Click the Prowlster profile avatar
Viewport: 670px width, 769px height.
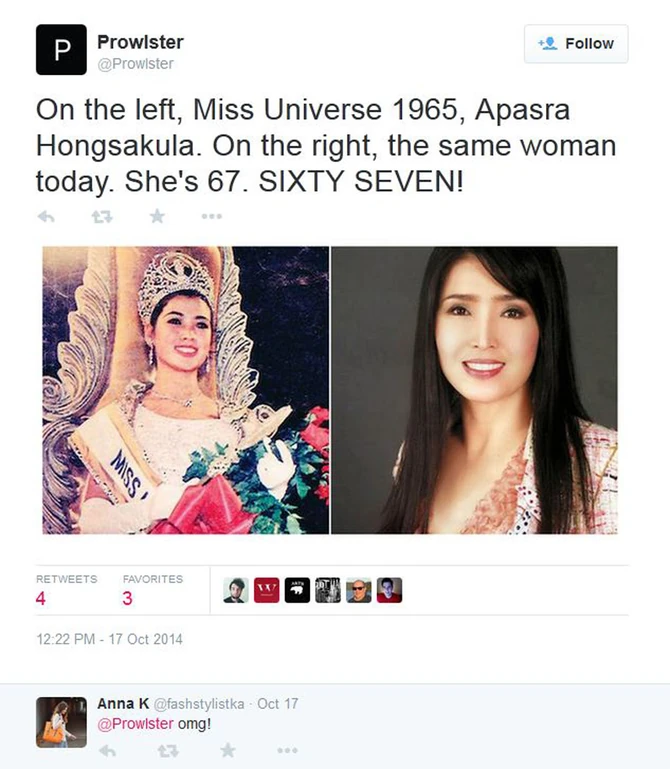(61, 50)
